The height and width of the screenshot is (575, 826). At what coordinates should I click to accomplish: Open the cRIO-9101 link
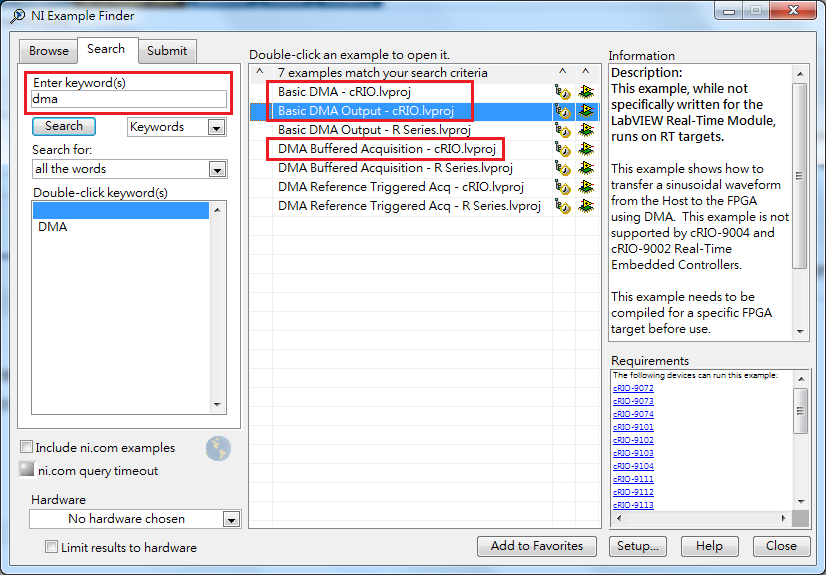point(633,427)
